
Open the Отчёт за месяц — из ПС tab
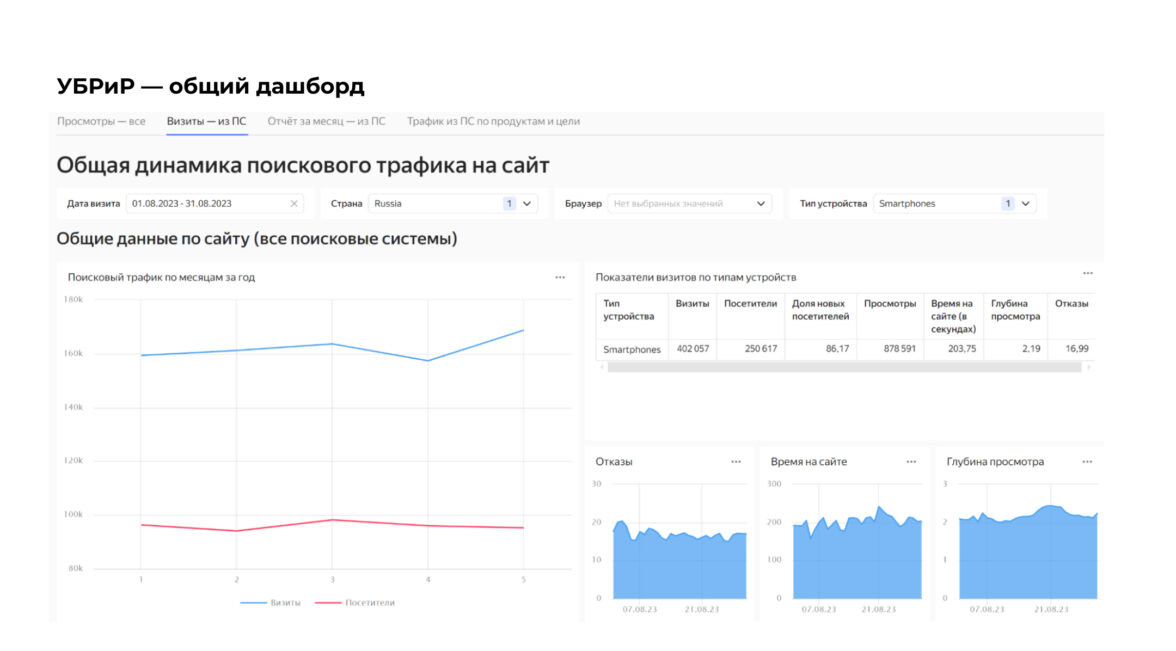coord(326,121)
